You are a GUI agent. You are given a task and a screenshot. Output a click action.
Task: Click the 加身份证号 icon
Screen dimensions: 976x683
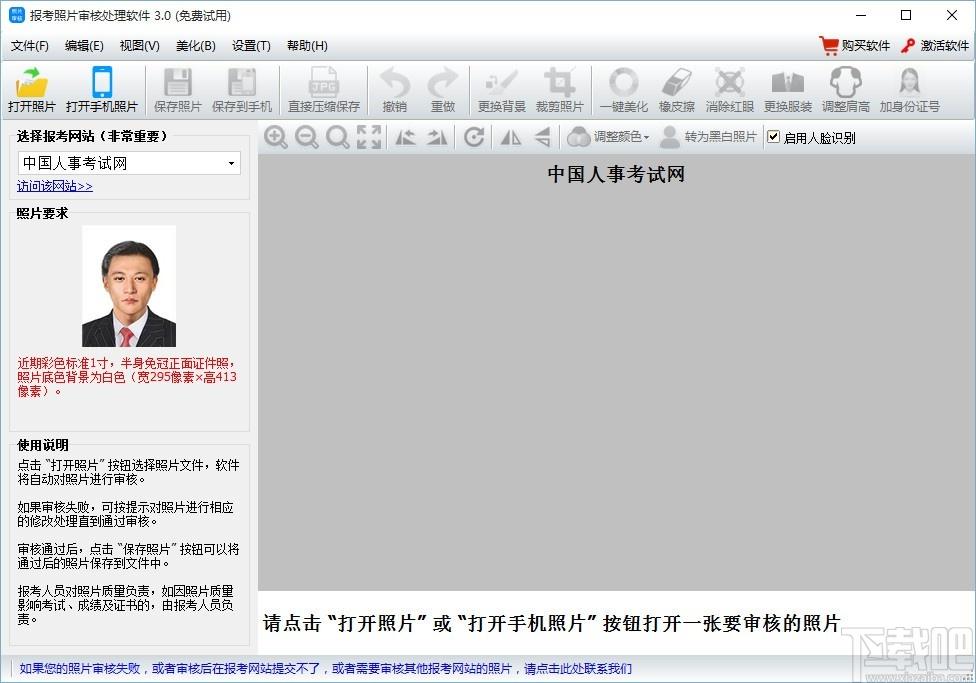(x=909, y=82)
